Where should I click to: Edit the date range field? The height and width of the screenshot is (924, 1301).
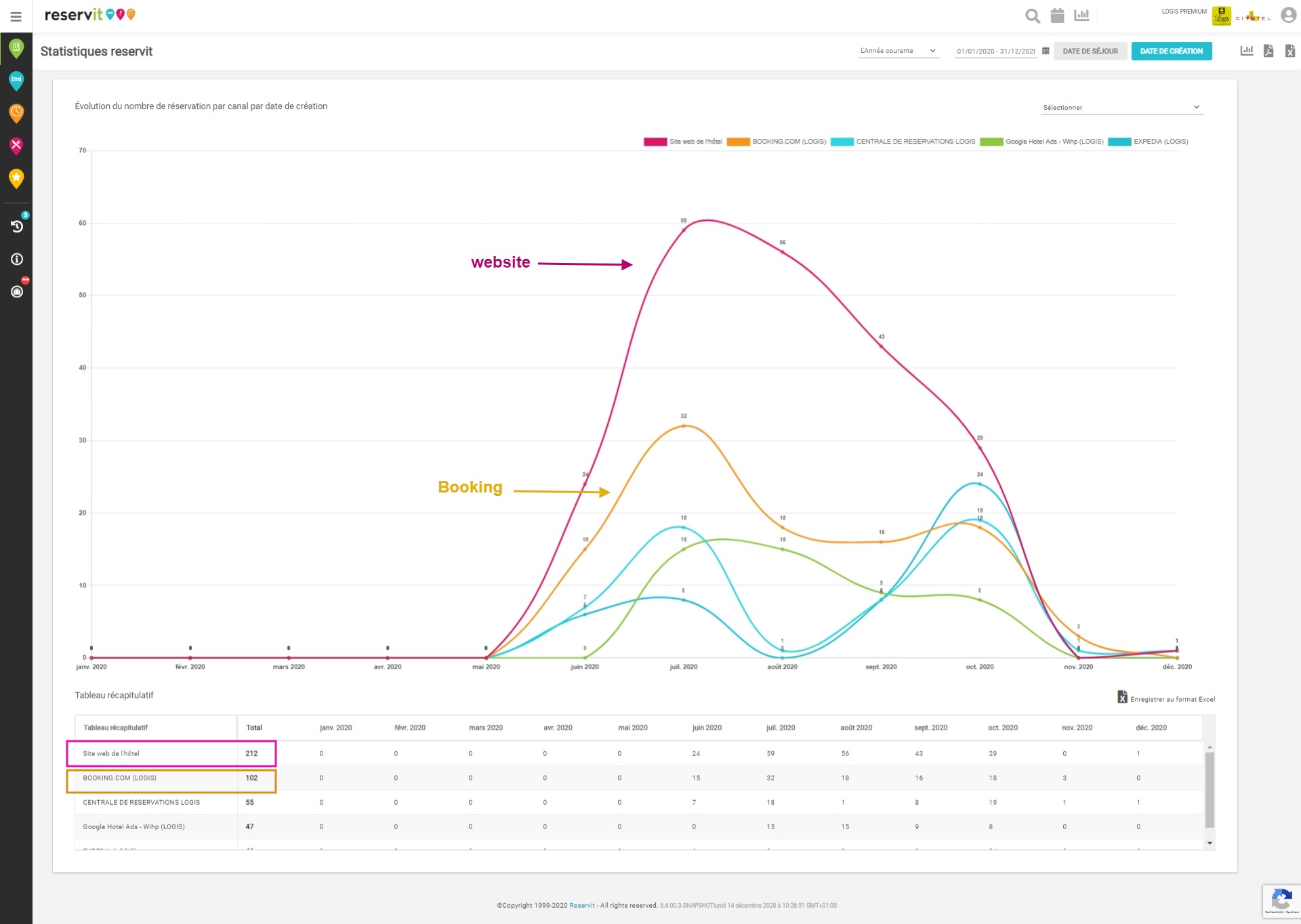[x=995, y=51]
